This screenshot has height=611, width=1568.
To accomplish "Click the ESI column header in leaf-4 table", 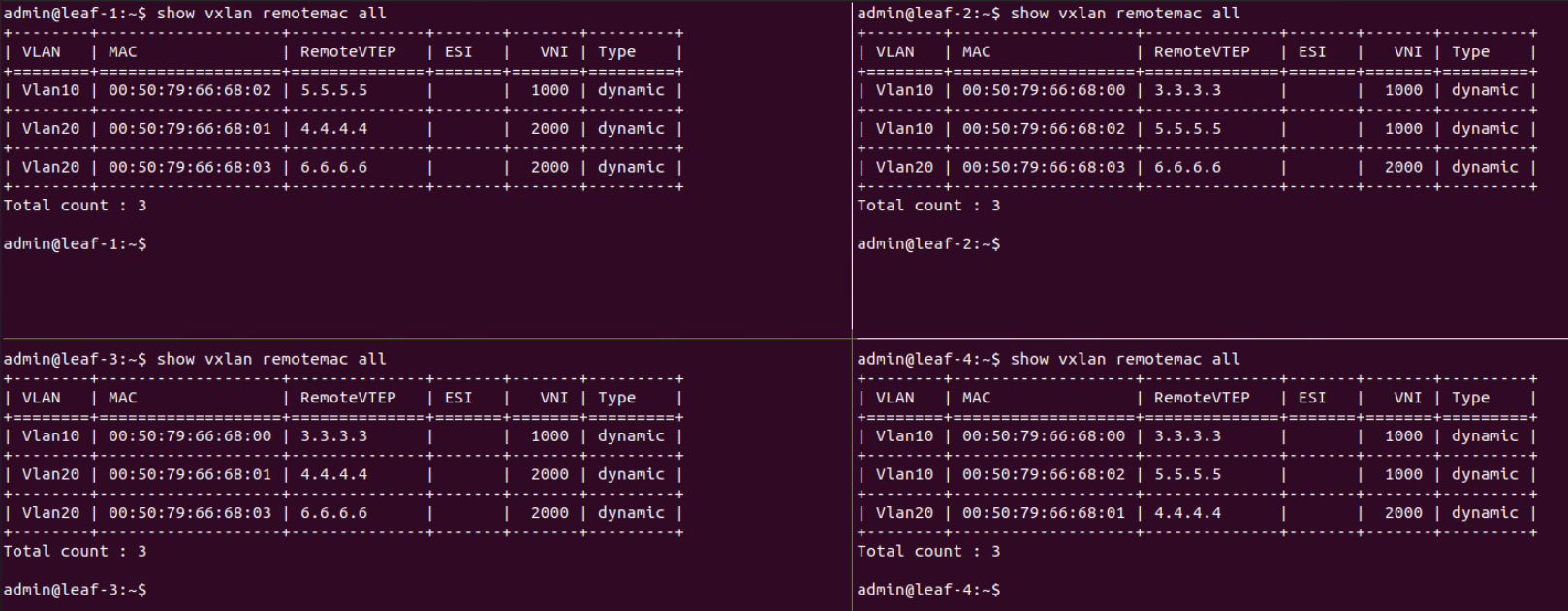I will click(1312, 398).
